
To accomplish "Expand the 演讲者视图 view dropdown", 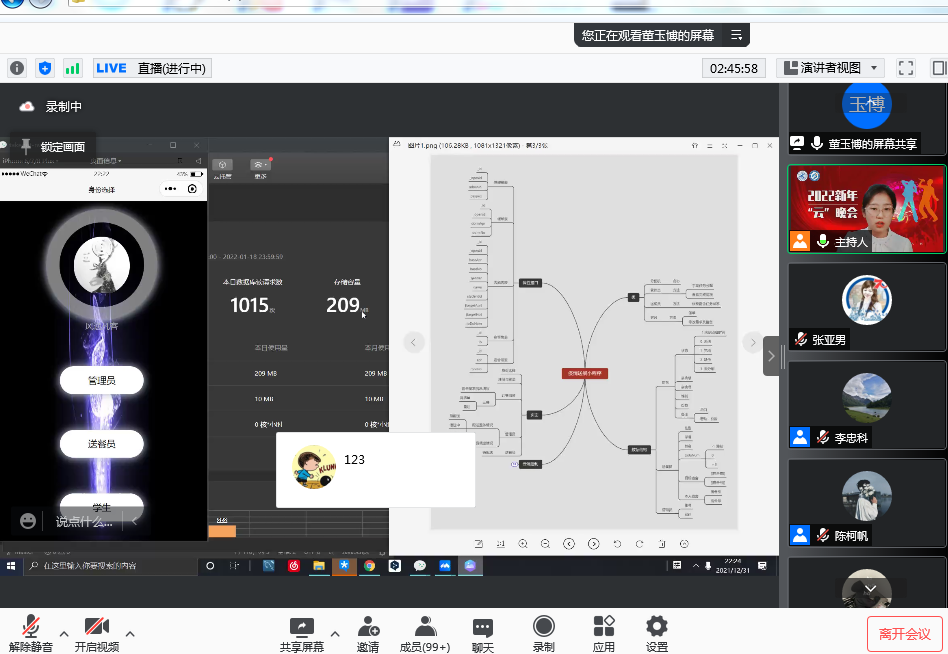I will click(x=830, y=68).
